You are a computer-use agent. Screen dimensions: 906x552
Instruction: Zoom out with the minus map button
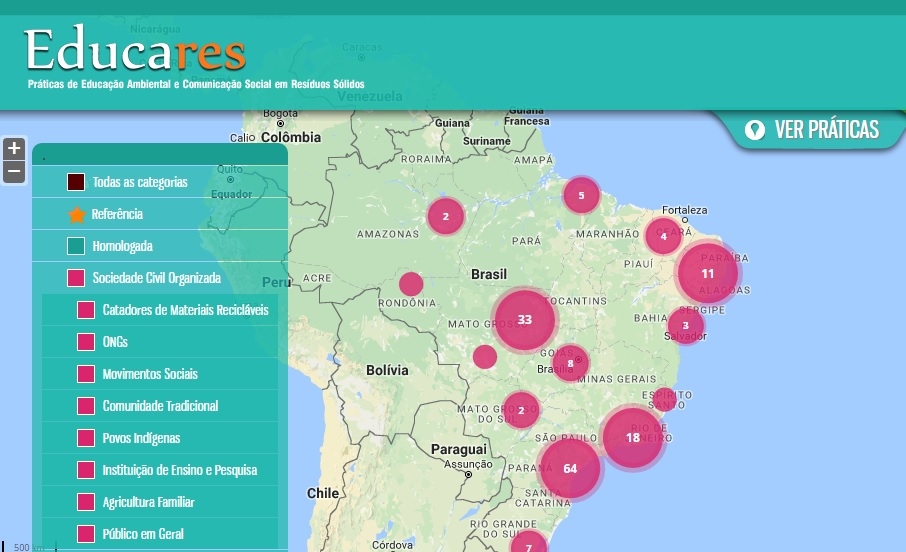(x=14, y=172)
